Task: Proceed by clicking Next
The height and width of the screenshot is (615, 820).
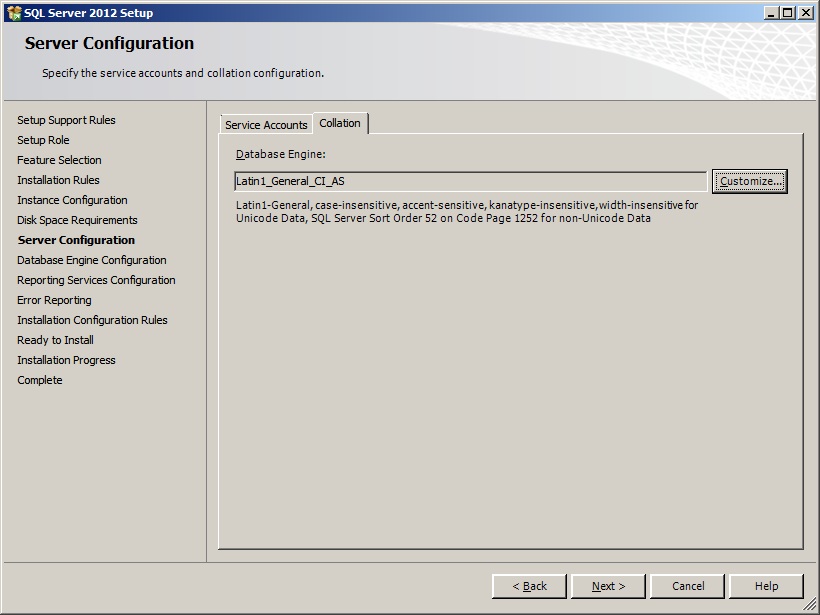Action: pyautogui.click(x=608, y=586)
